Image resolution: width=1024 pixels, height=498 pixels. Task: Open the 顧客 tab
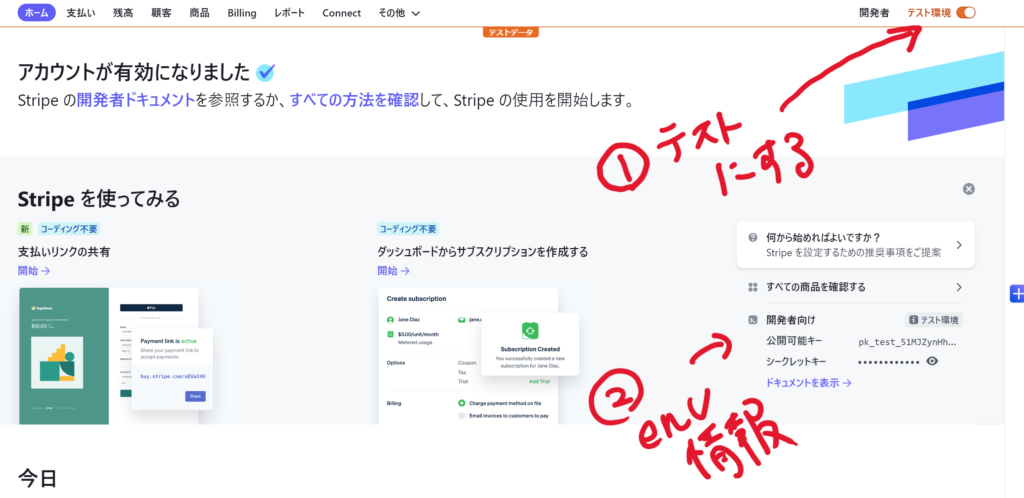pyautogui.click(x=161, y=13)
